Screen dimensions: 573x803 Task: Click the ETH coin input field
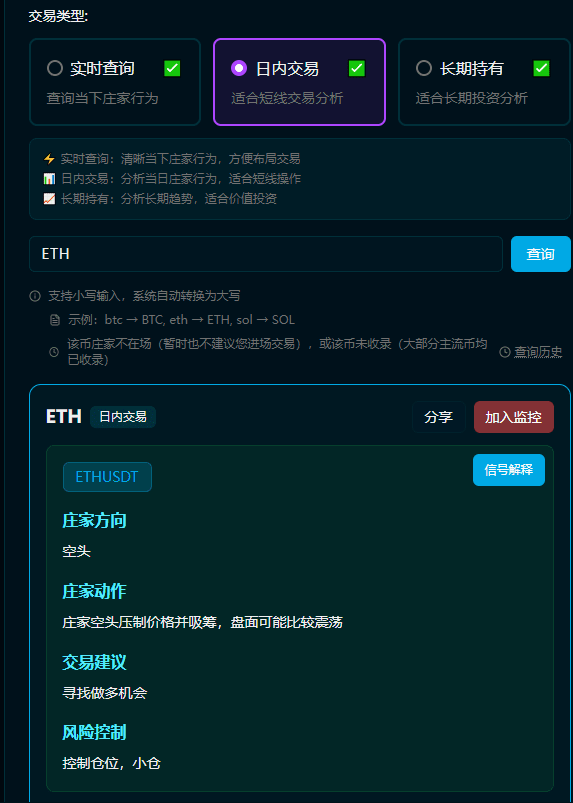tap(266, 254)
